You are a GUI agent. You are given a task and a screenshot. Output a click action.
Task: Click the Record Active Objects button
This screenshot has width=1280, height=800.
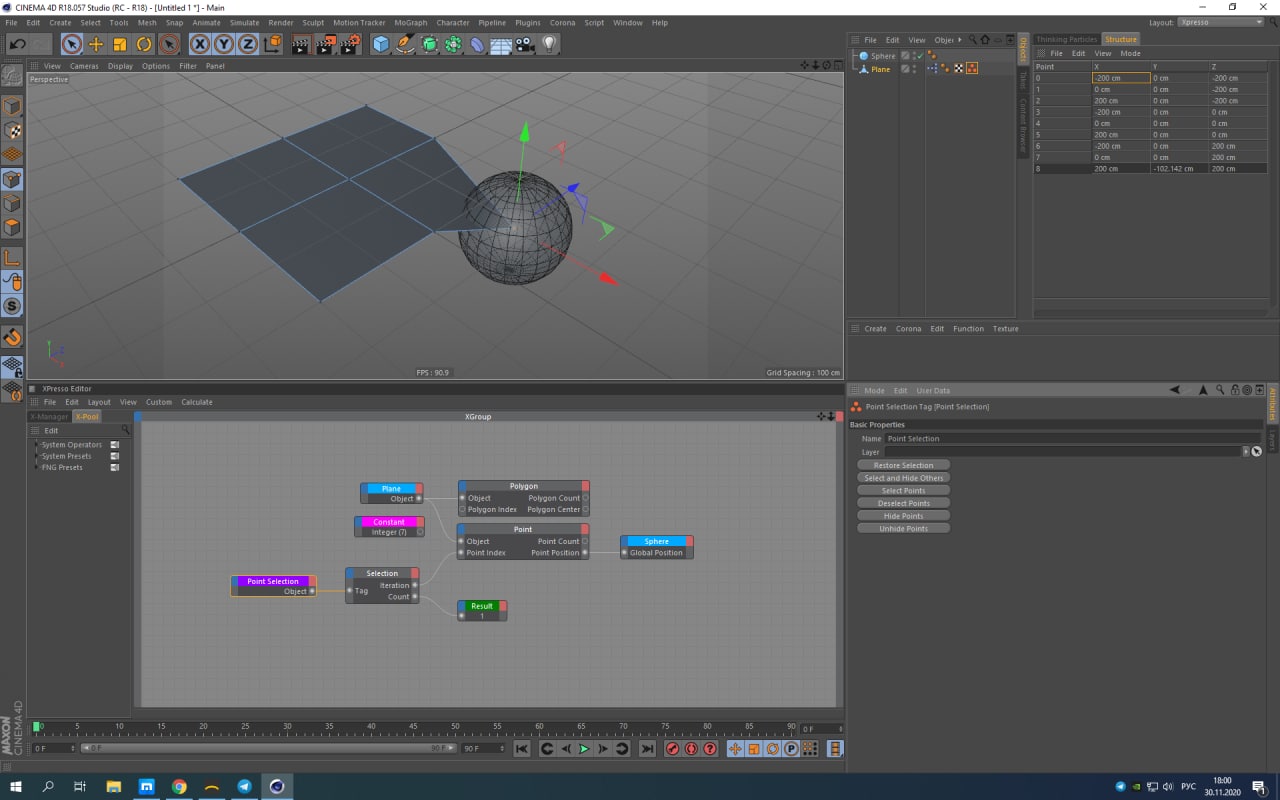[x=672, y=749]
